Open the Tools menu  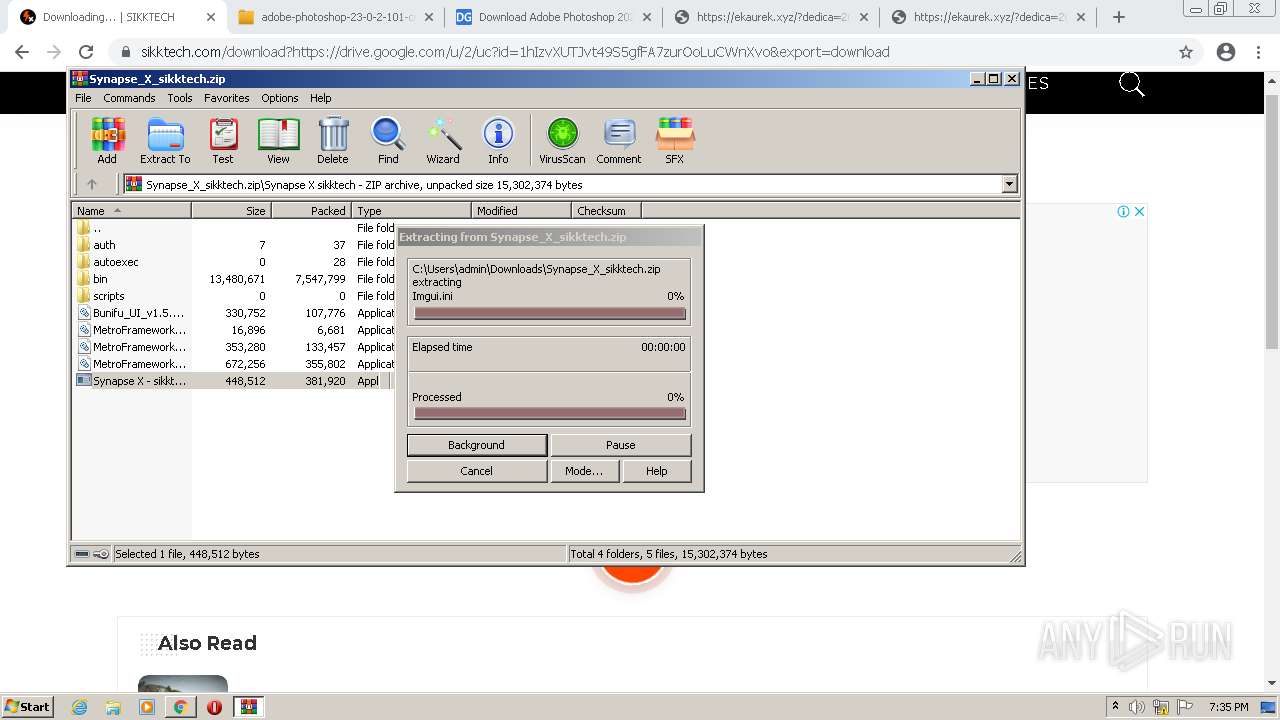pos(180,98)
